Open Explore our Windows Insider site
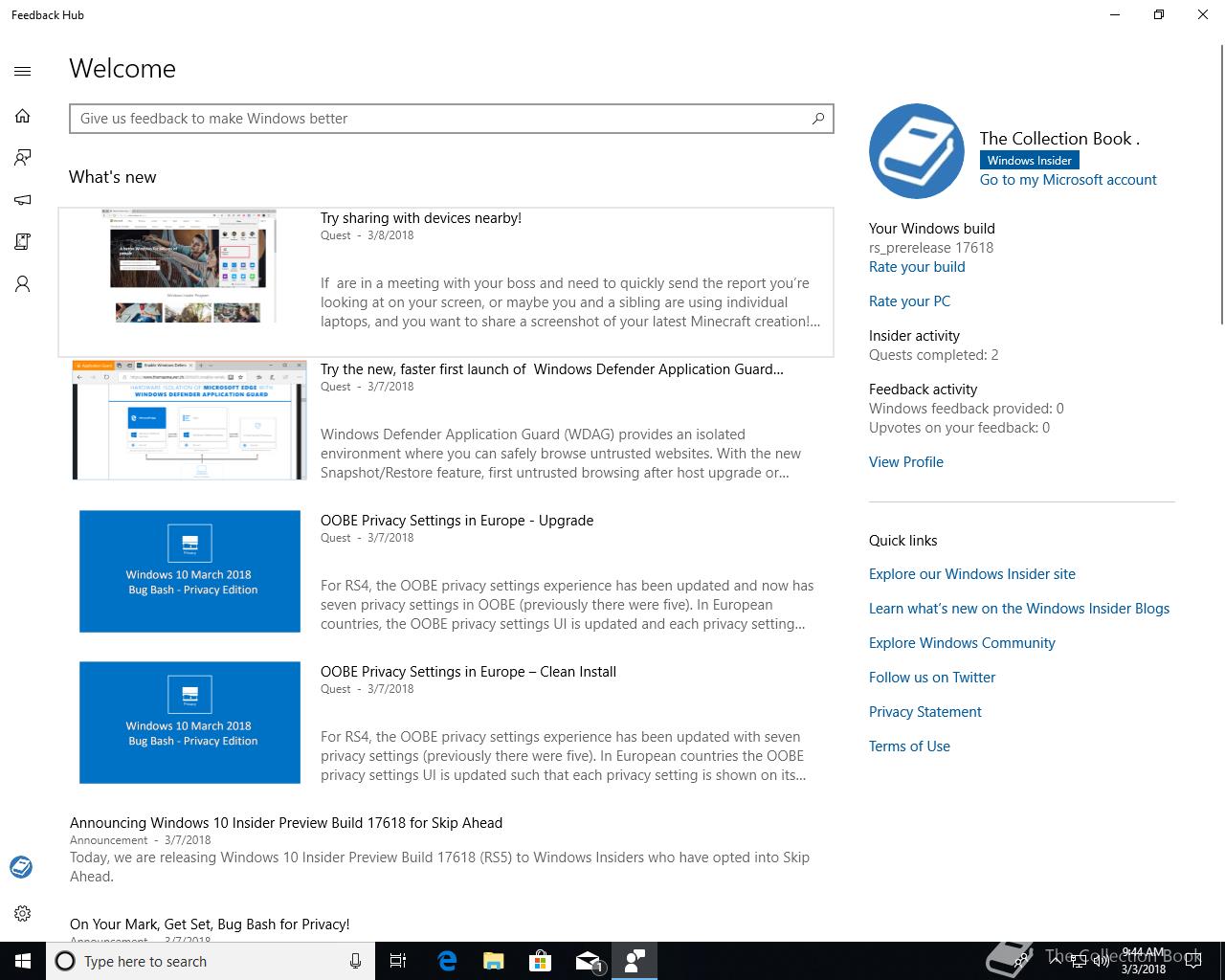1225x980 pixels. tap(972, 574)
